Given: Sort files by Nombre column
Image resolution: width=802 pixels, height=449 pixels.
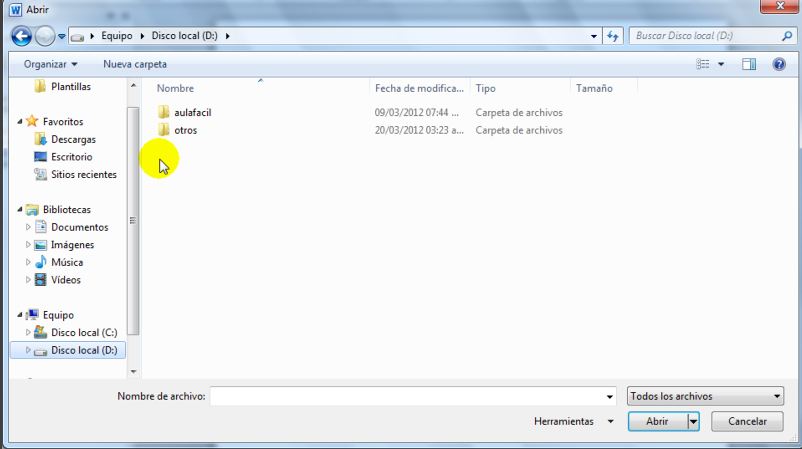Looking at the screenshot, I should (x=175, y=88).
